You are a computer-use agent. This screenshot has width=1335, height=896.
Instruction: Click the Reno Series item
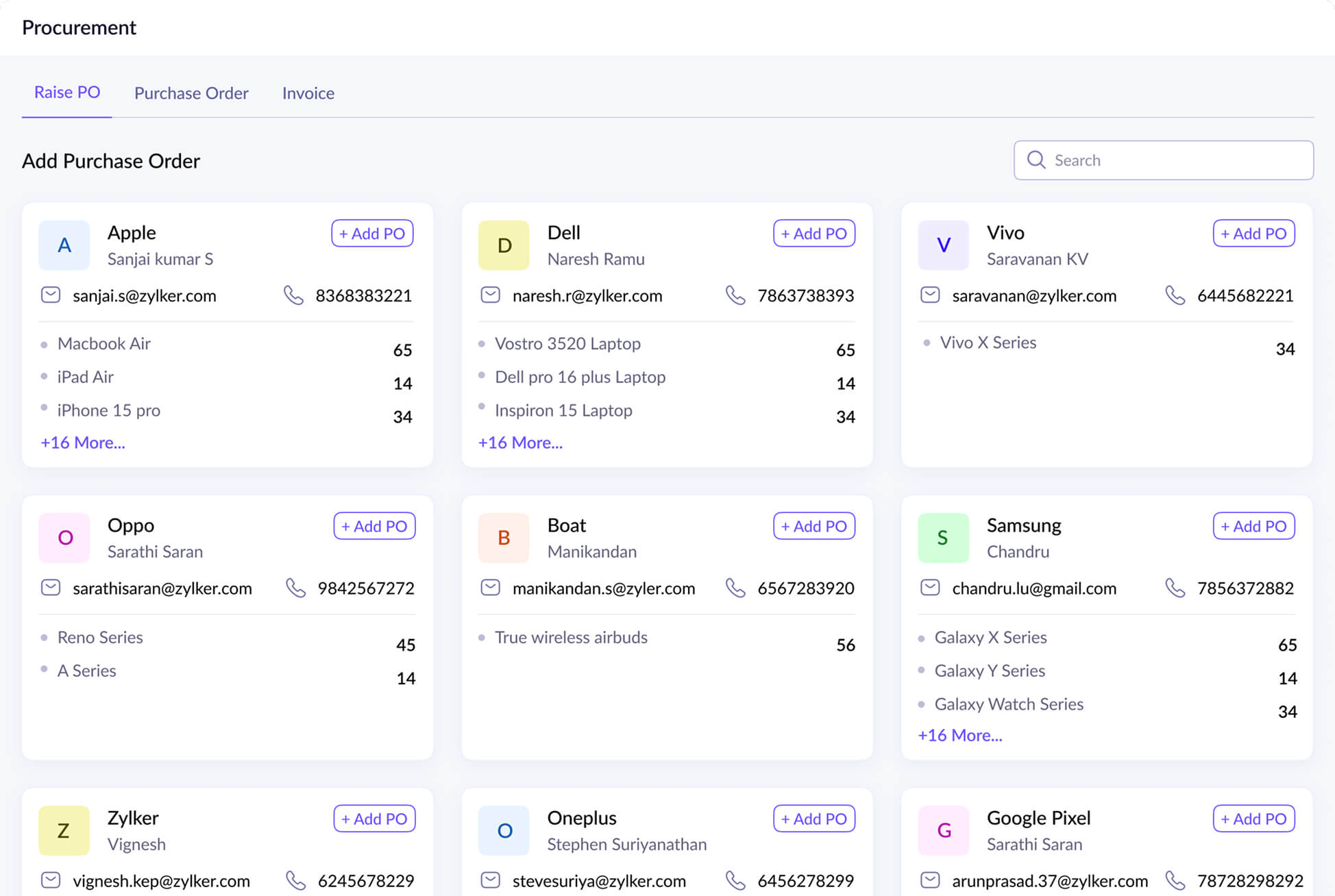click(100, 637)
